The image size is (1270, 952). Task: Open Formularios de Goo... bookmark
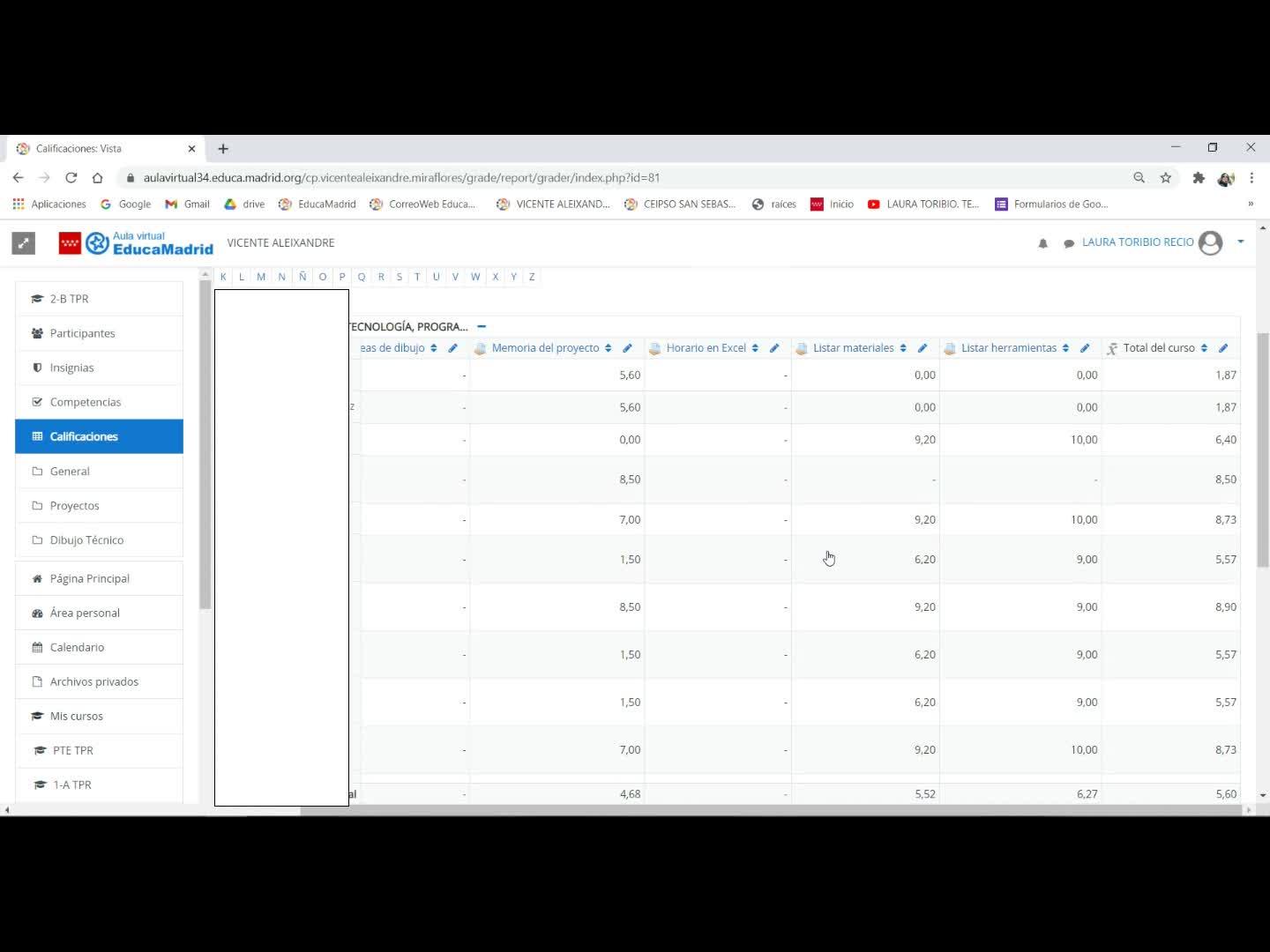1052,204
